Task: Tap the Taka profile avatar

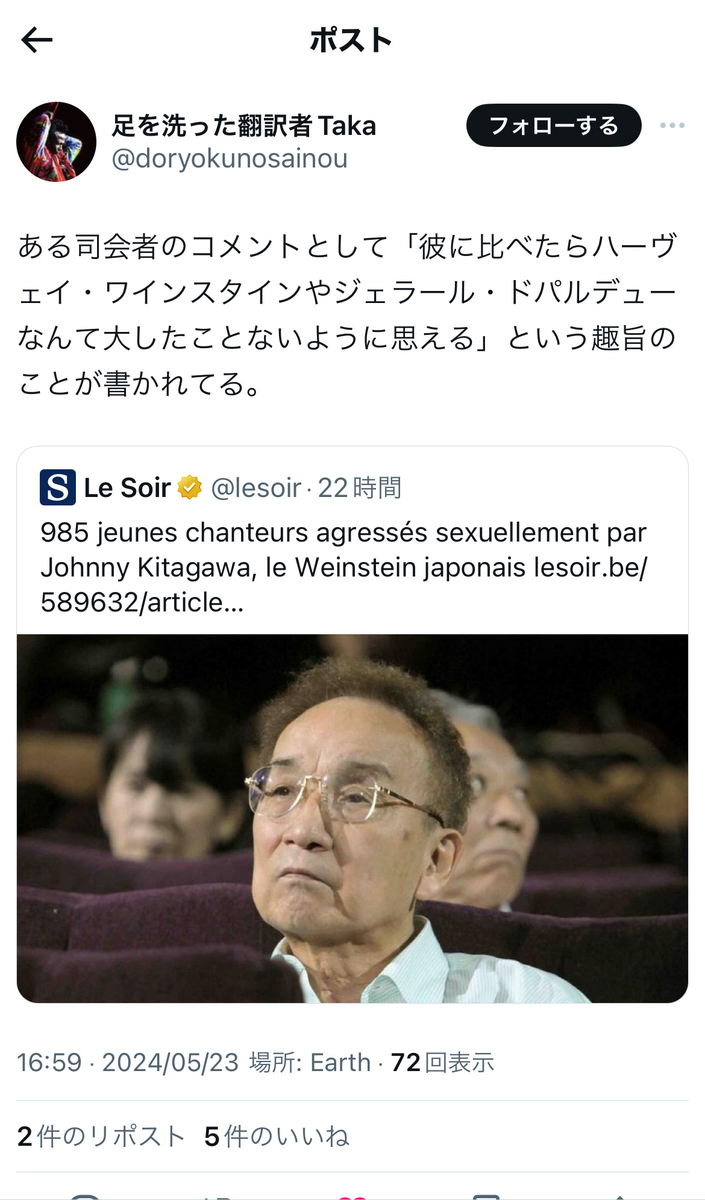Action: (x=56, y=141)
